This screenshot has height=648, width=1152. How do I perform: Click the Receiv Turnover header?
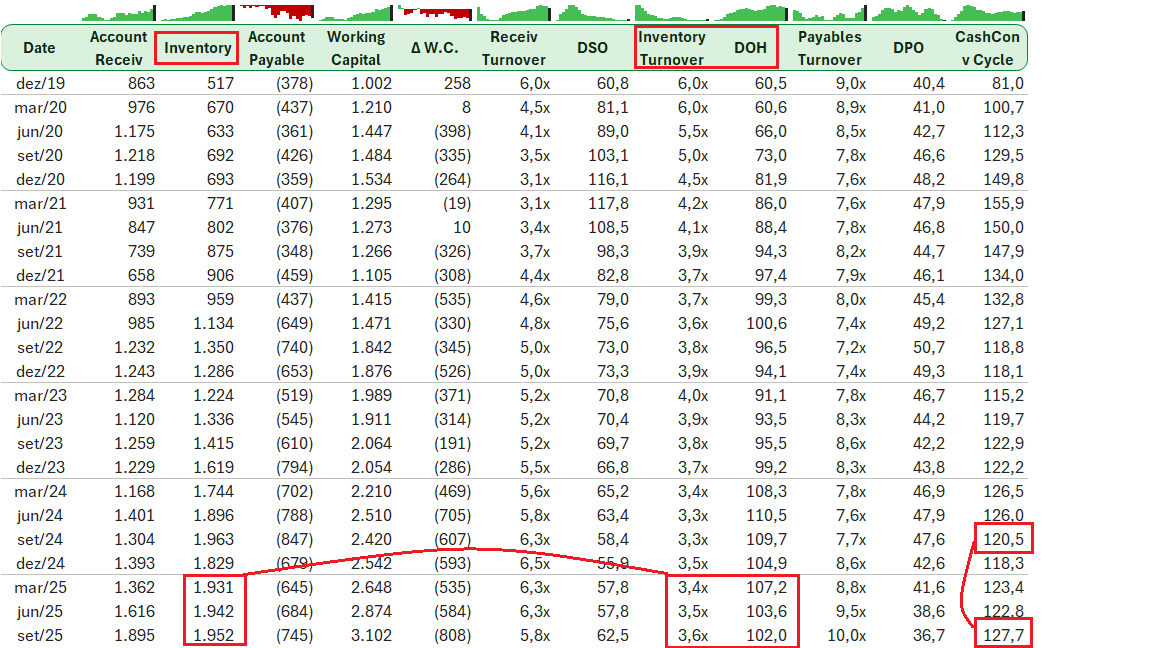[514, 48]
